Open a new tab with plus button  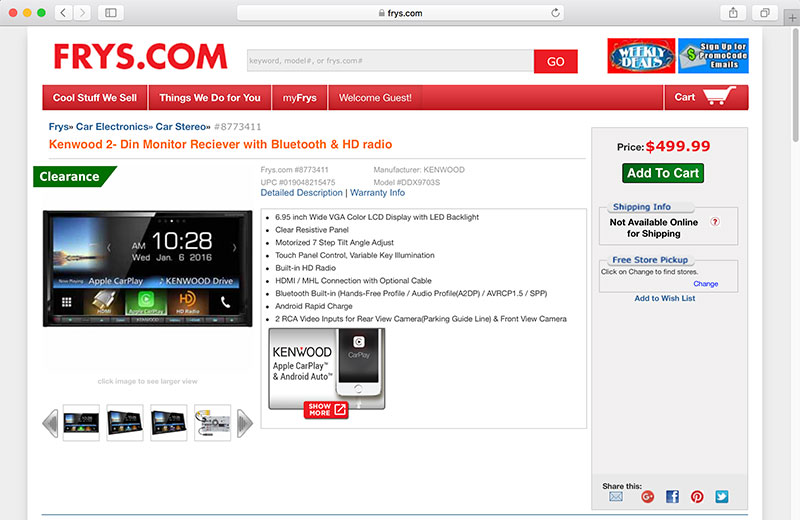point(792,18)
